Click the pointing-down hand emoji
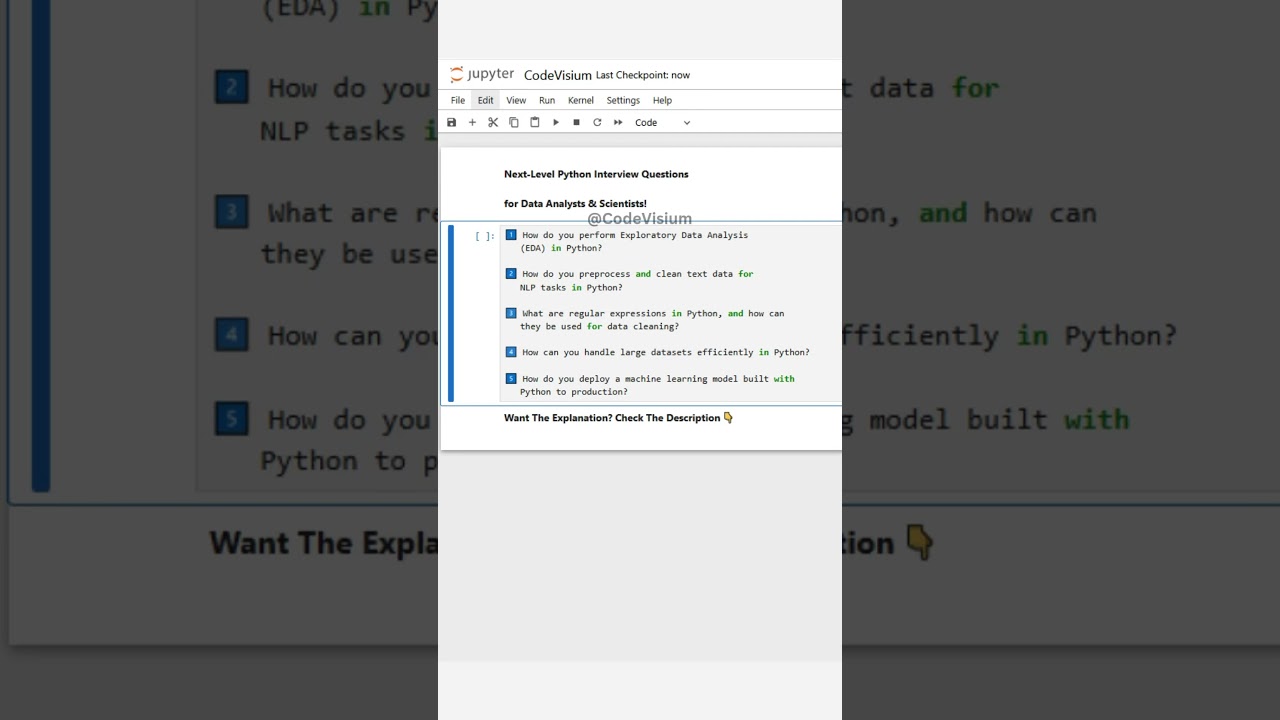1280x720 pixels. pos(728,418)
